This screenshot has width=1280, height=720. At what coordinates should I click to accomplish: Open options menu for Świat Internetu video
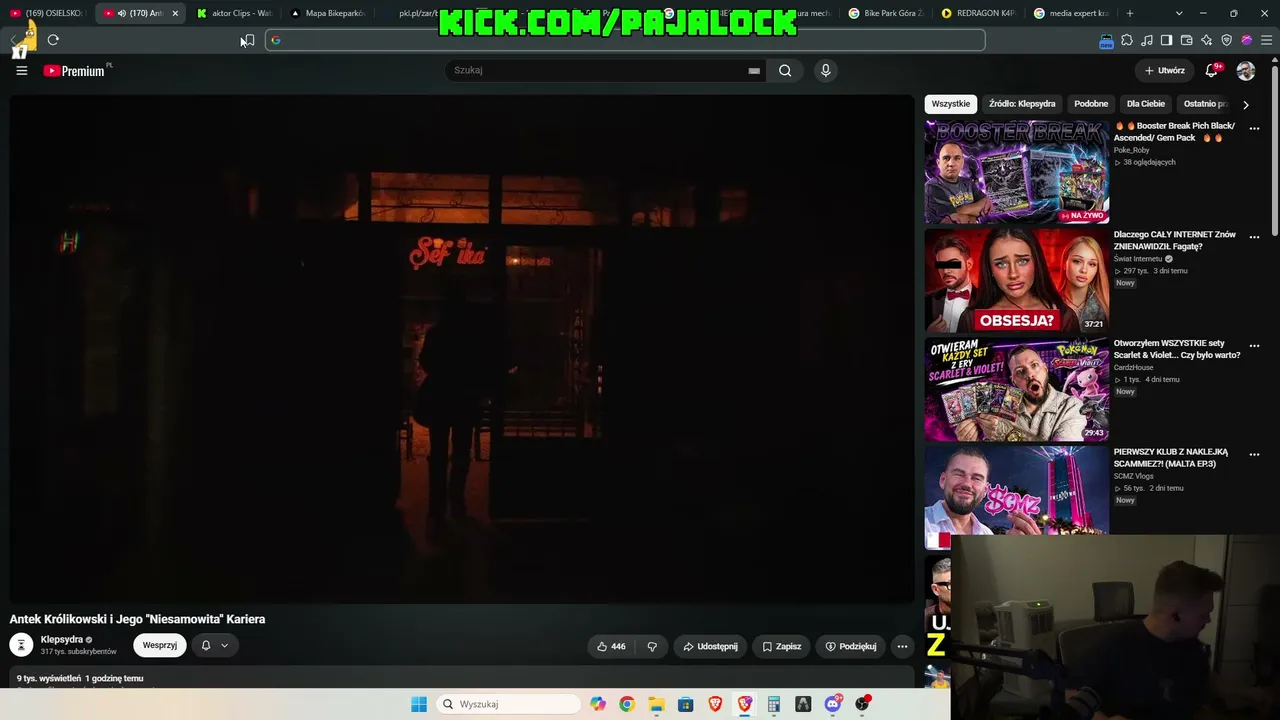pos(1254,237)
